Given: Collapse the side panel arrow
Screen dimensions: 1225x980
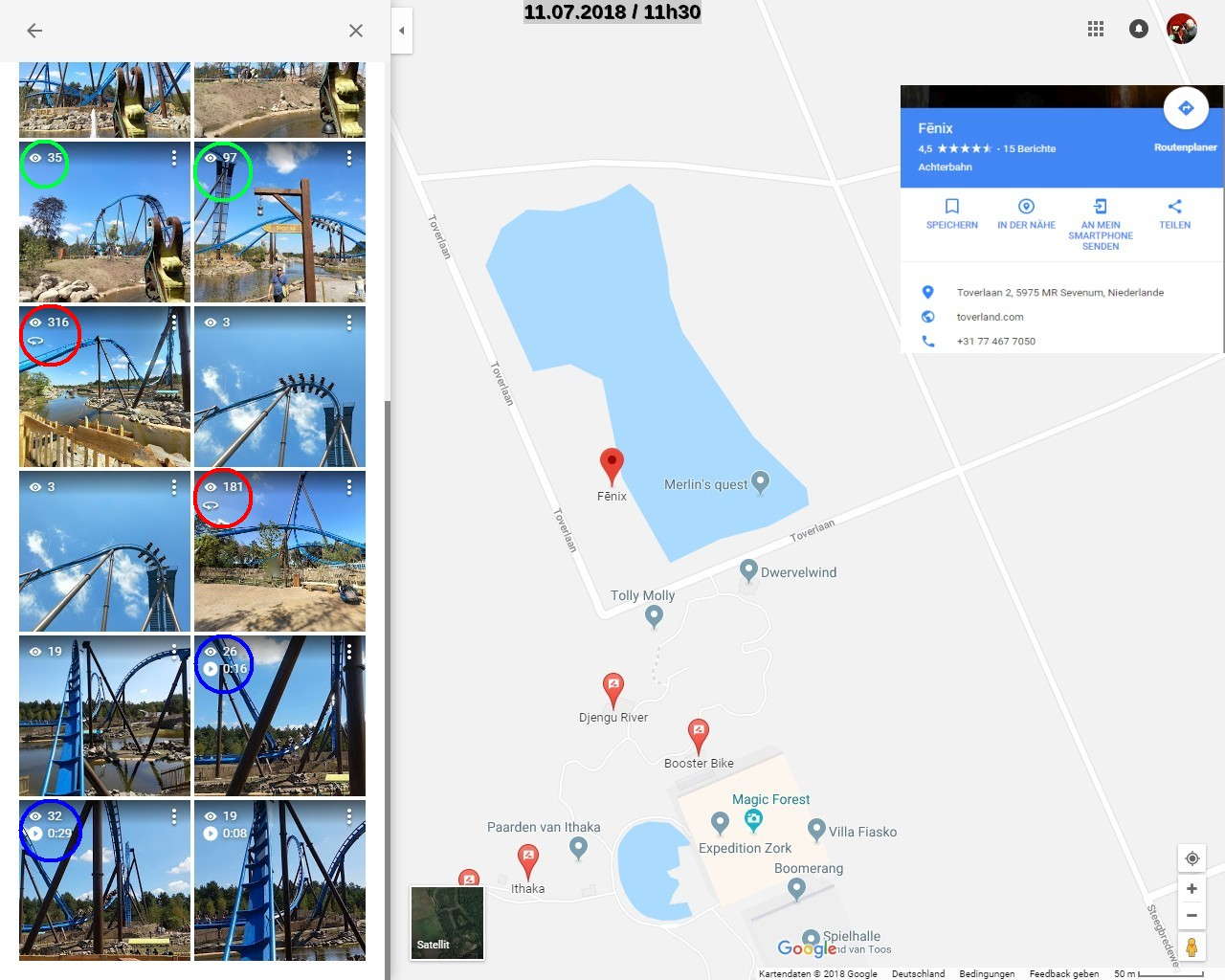Looking at the screenshot, I should (x=402, y=31).
